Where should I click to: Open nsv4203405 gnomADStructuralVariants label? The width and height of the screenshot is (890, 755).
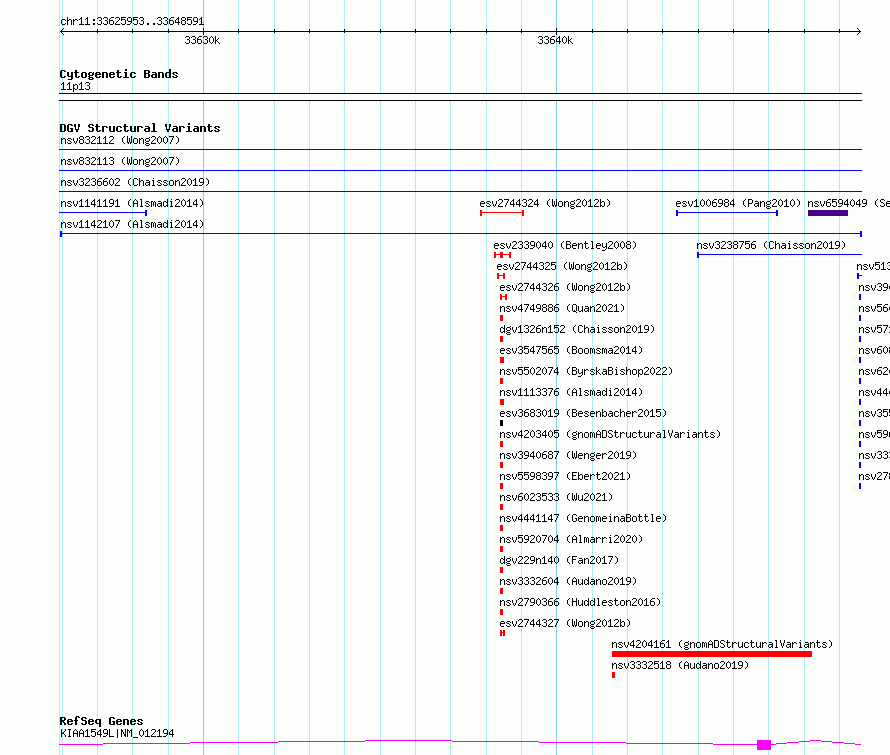(x=610, y=434)
